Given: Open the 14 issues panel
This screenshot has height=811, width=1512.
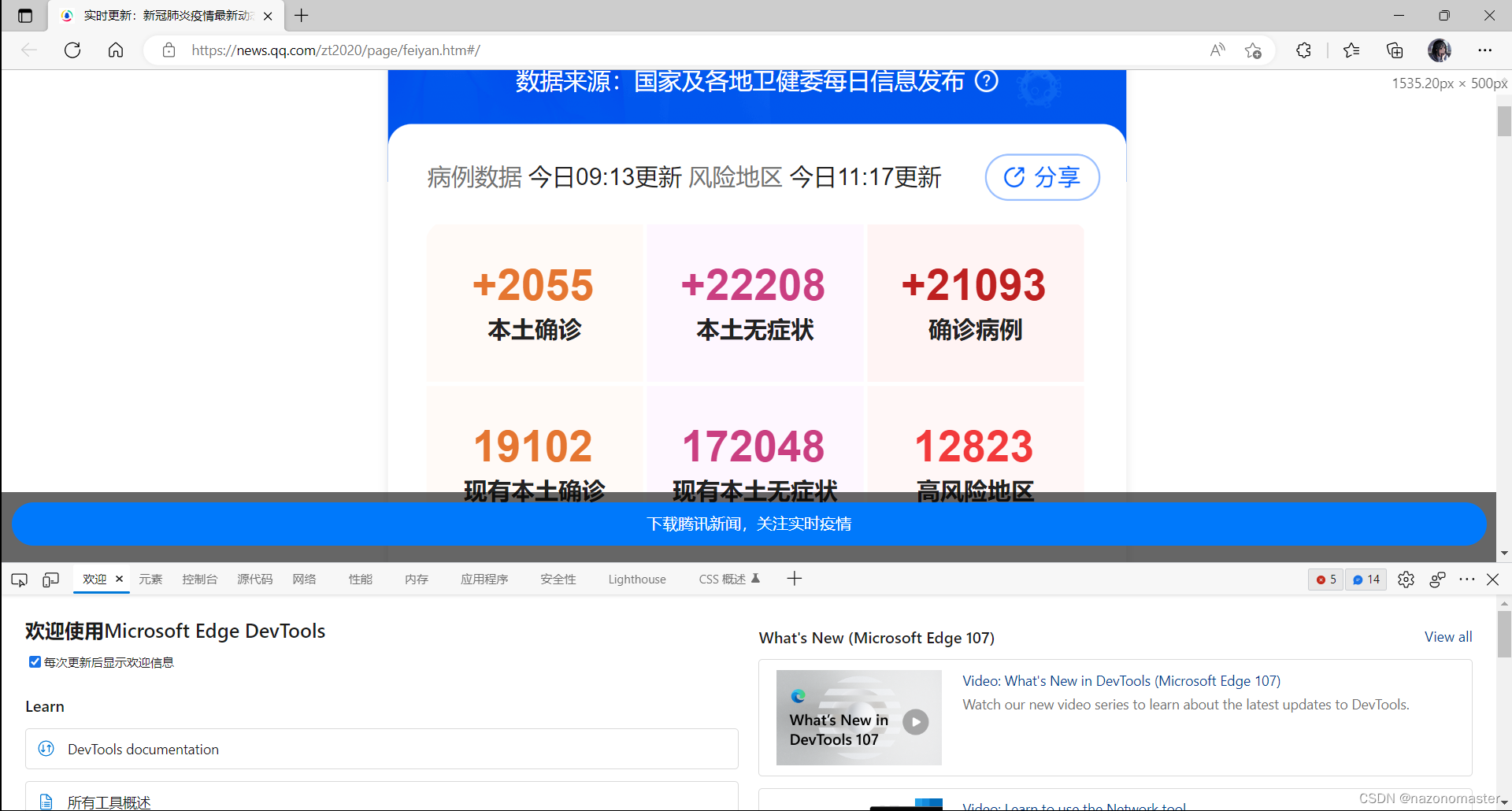Looking at the screenshot, I should point(1366,579).
